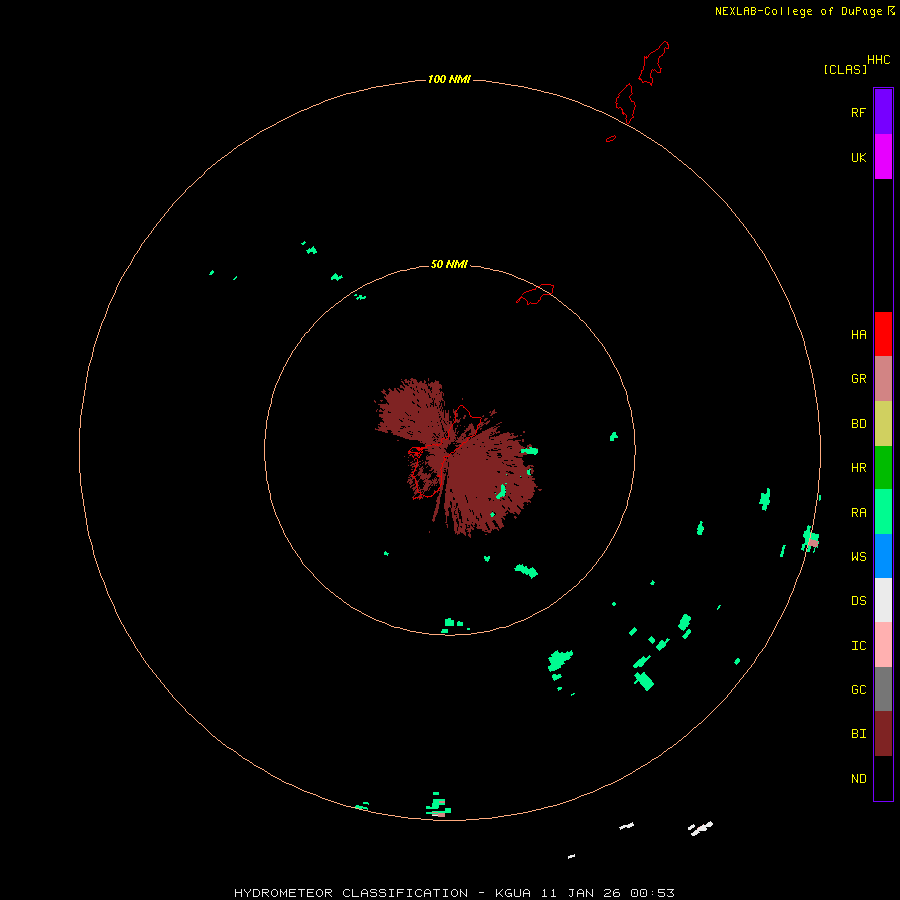Viewport: 900px width, 900px height.
Task: Click the 00:53 timestamp
Action: (652, 893)
